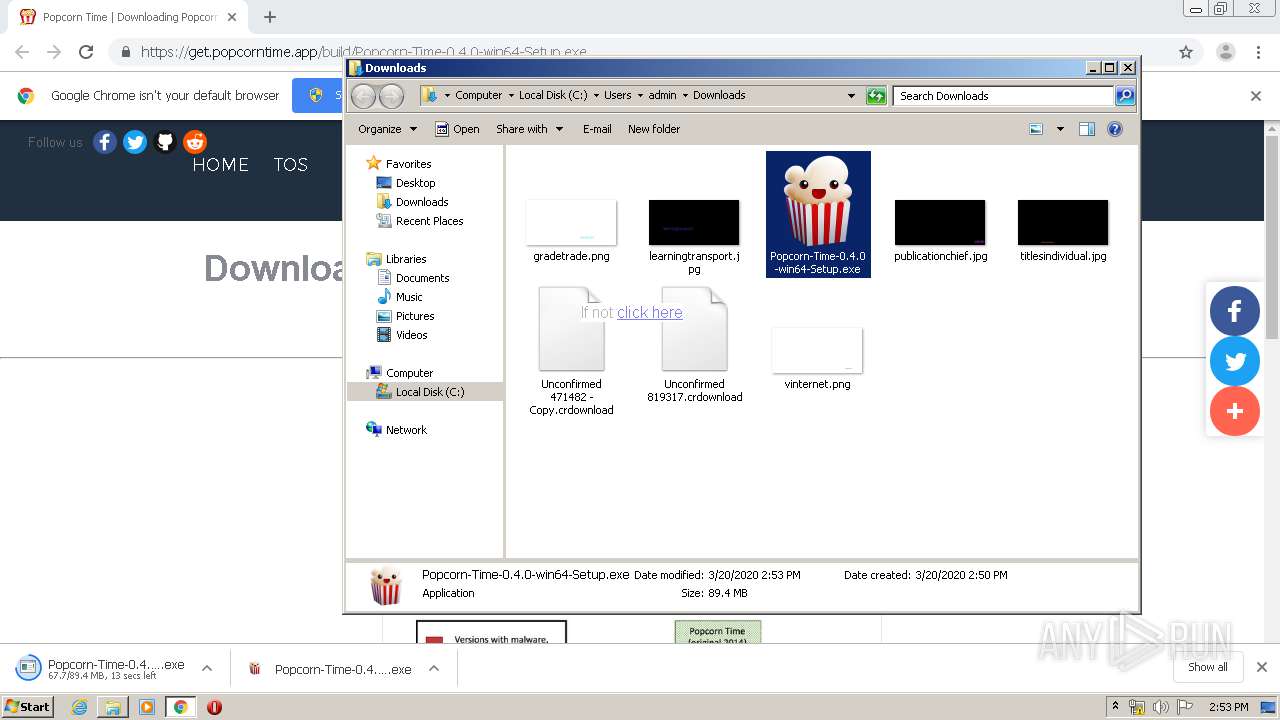Click E-mail in Explorer toolbar
The image size is (1280, 720).
click(597, 129)
